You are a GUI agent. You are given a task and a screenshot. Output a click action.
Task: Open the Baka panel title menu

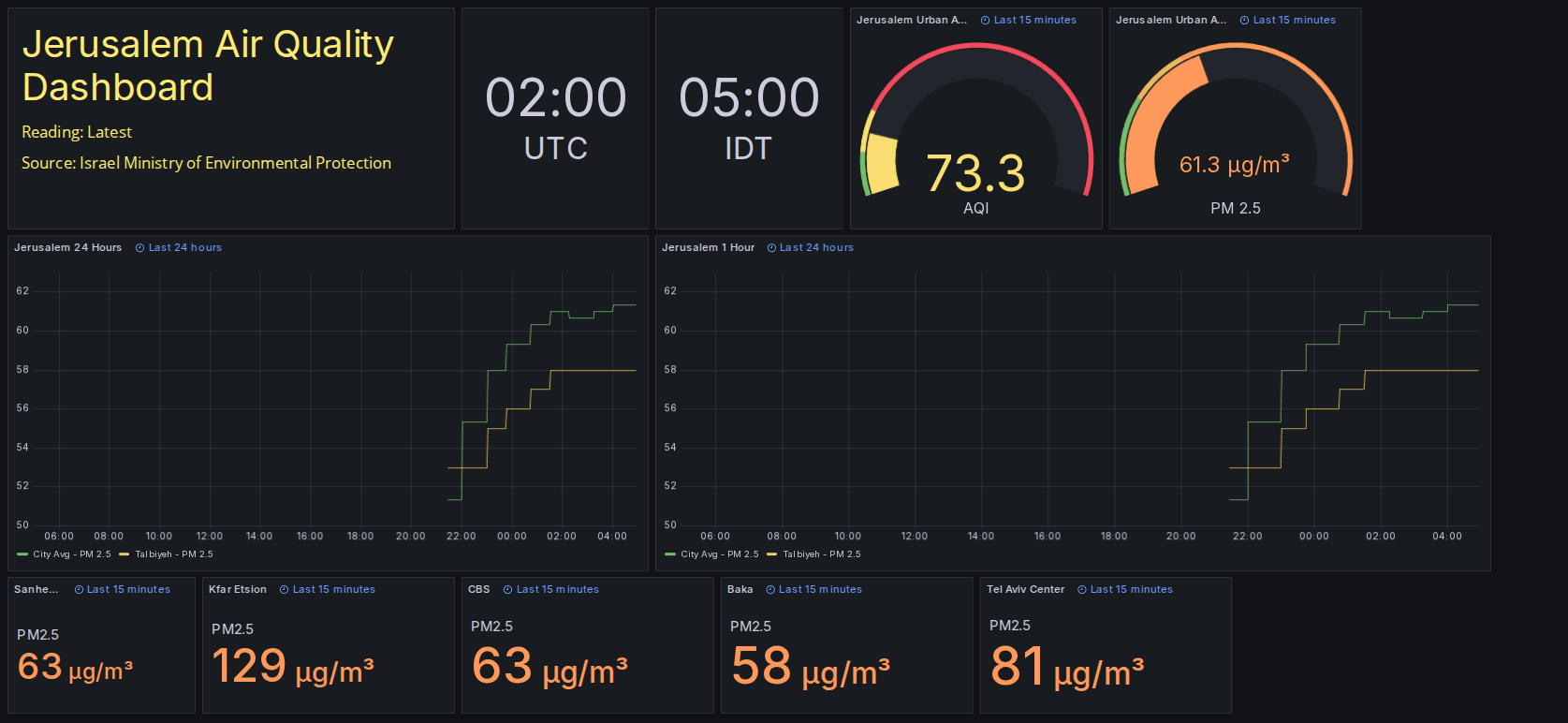pos(740,590)
